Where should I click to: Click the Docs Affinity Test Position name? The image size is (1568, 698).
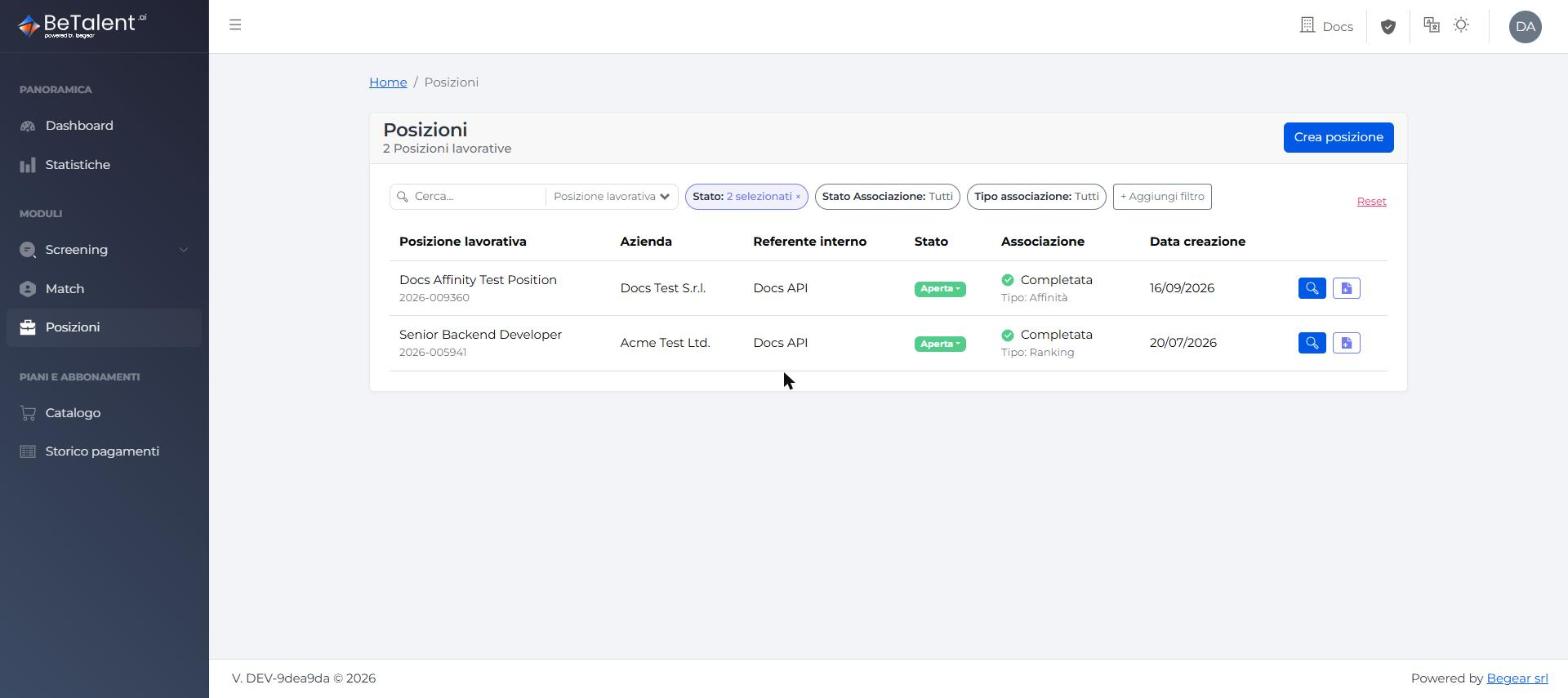tap(478, 280)
